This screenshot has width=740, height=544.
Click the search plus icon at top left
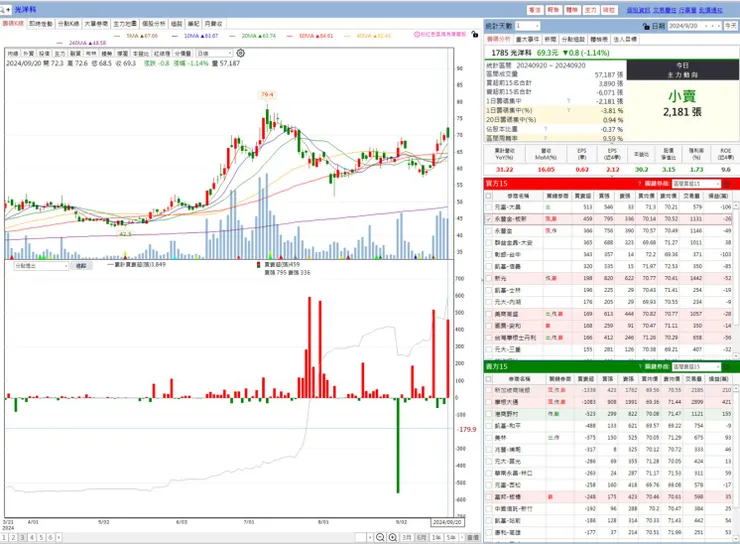pos(5,9)
